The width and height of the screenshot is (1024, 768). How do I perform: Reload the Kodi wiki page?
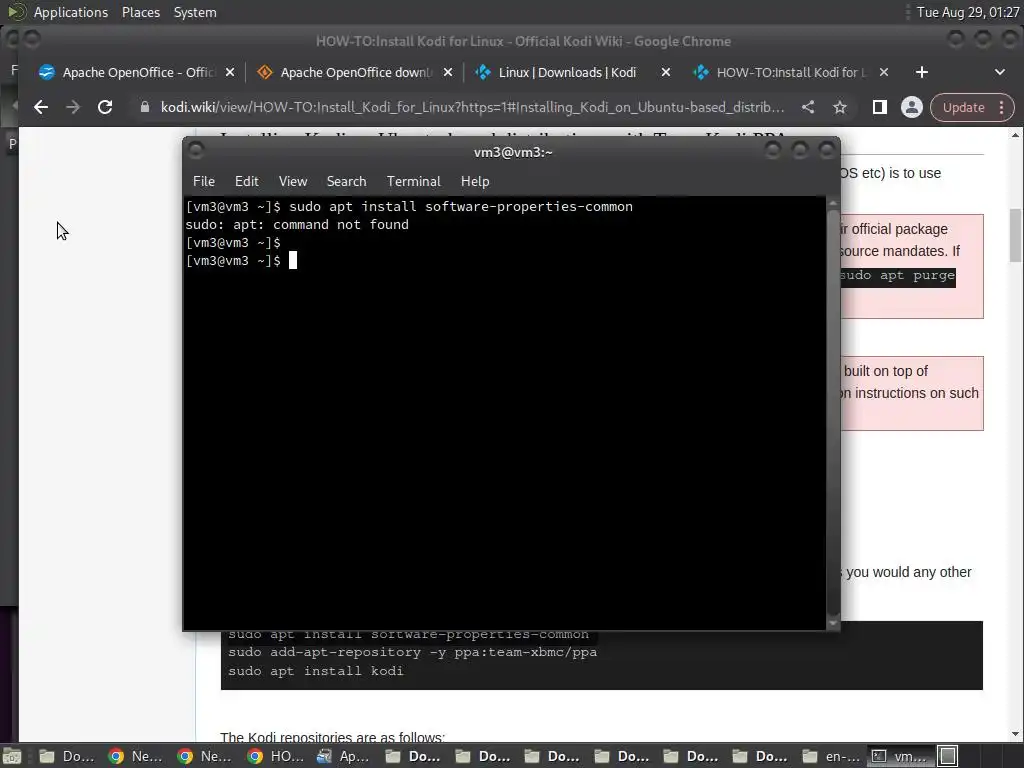click(x=104, y=107)
